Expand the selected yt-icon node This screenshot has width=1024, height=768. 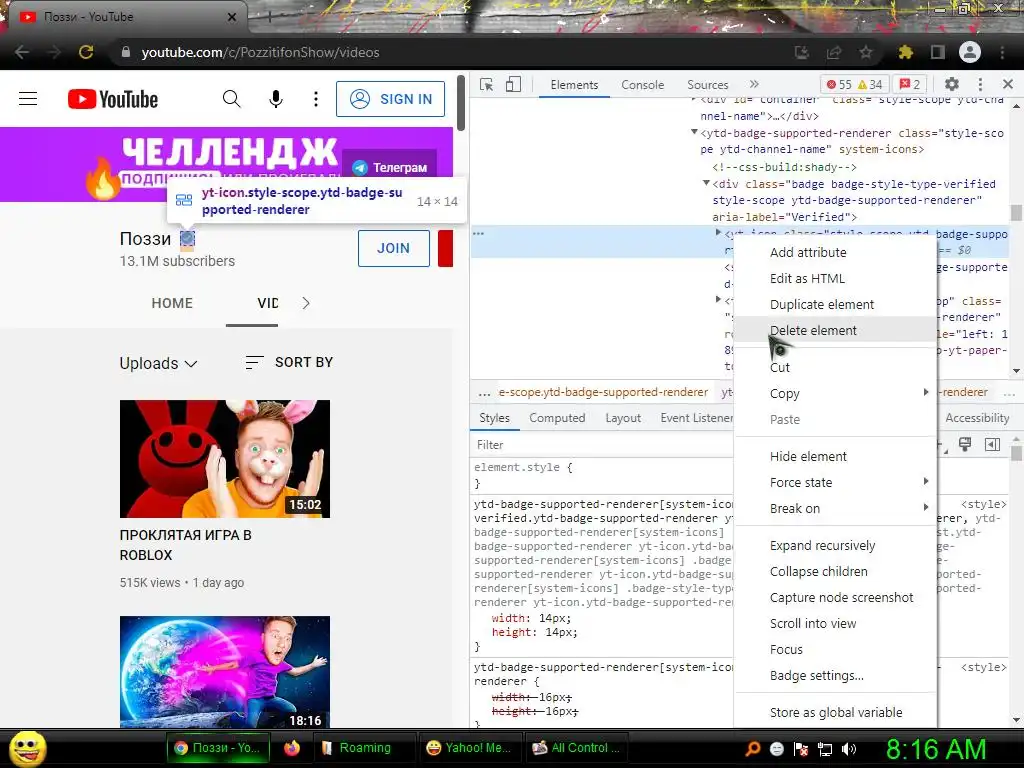click(718, 233)
